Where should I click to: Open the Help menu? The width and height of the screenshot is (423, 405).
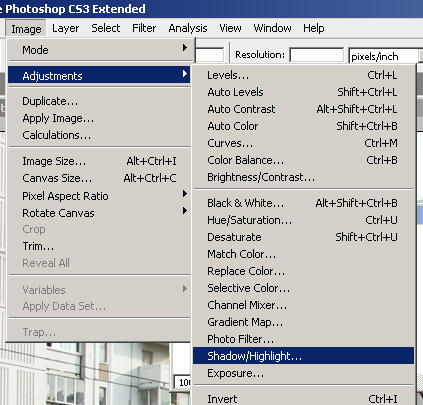[313, 29]
